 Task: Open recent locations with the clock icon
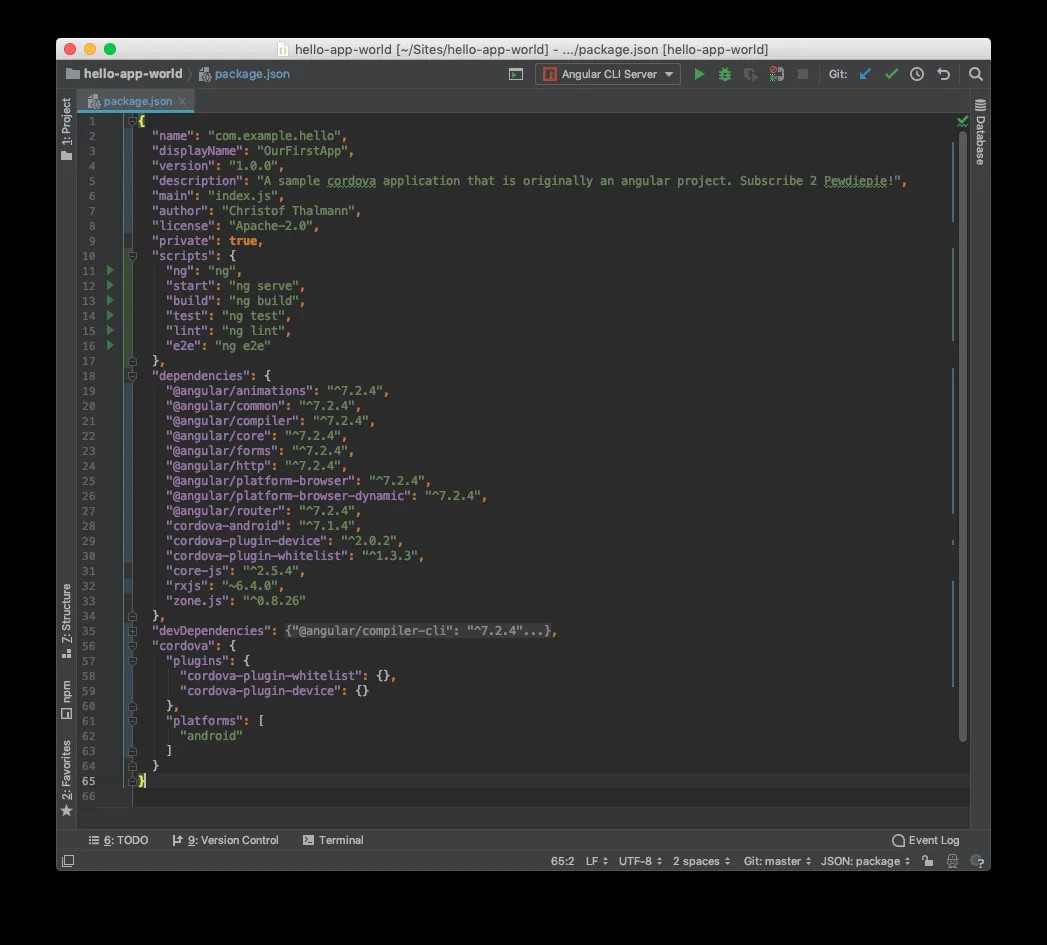(x=916, y=74)
